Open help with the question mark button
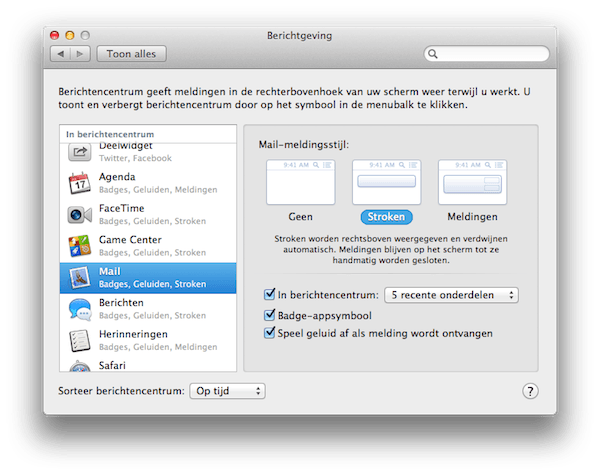The height and width of the screenshot is (475, 600). coord(530,391)
